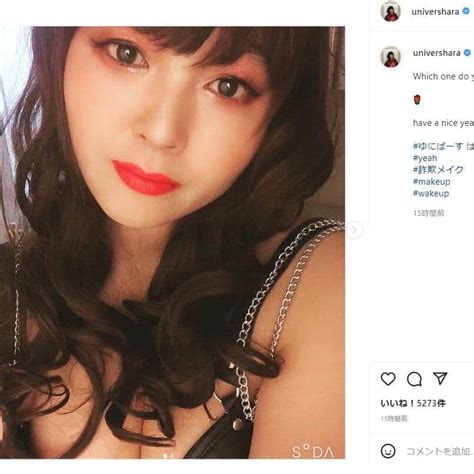Open the #ゆにばーす hashtag

pyautogui.click(x=438, y=146)
